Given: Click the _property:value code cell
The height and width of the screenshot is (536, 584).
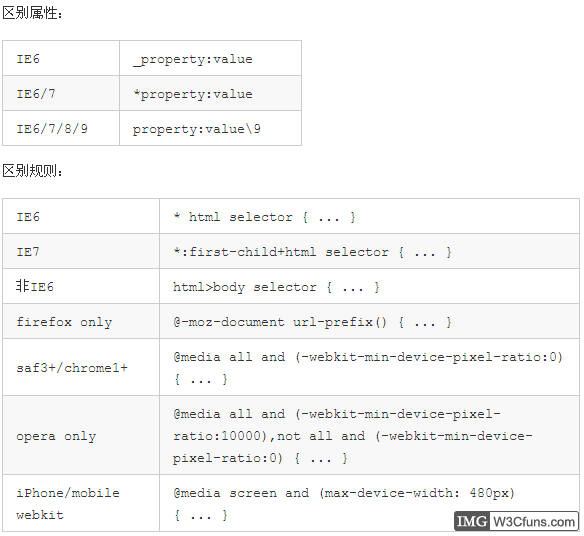Looking at the screenshot, I should [x=210, y=58].
